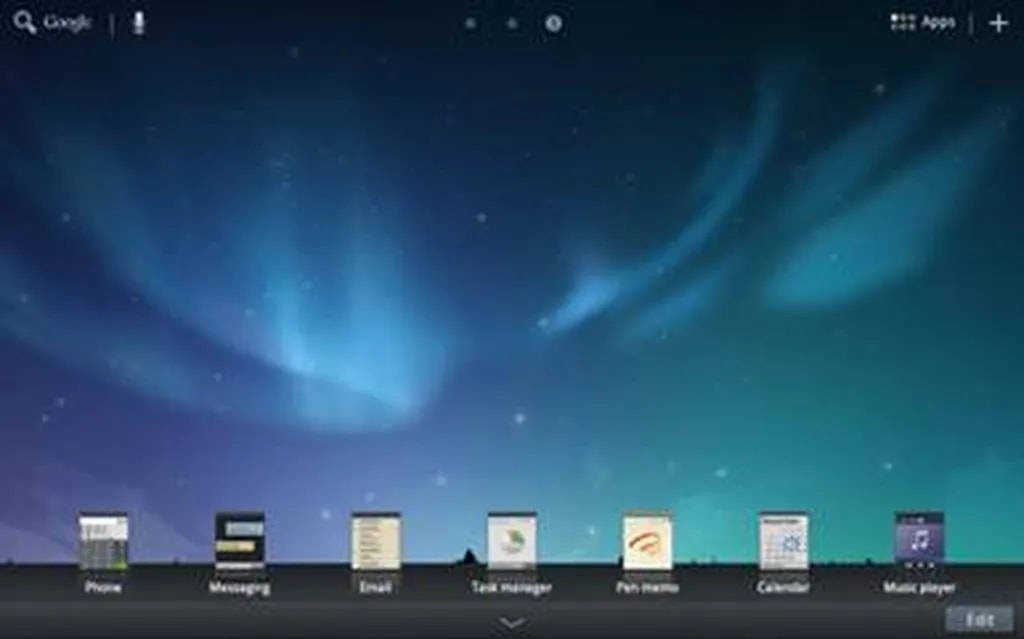
Task: Switch to the first home page dot
Action: pos(470,23)
